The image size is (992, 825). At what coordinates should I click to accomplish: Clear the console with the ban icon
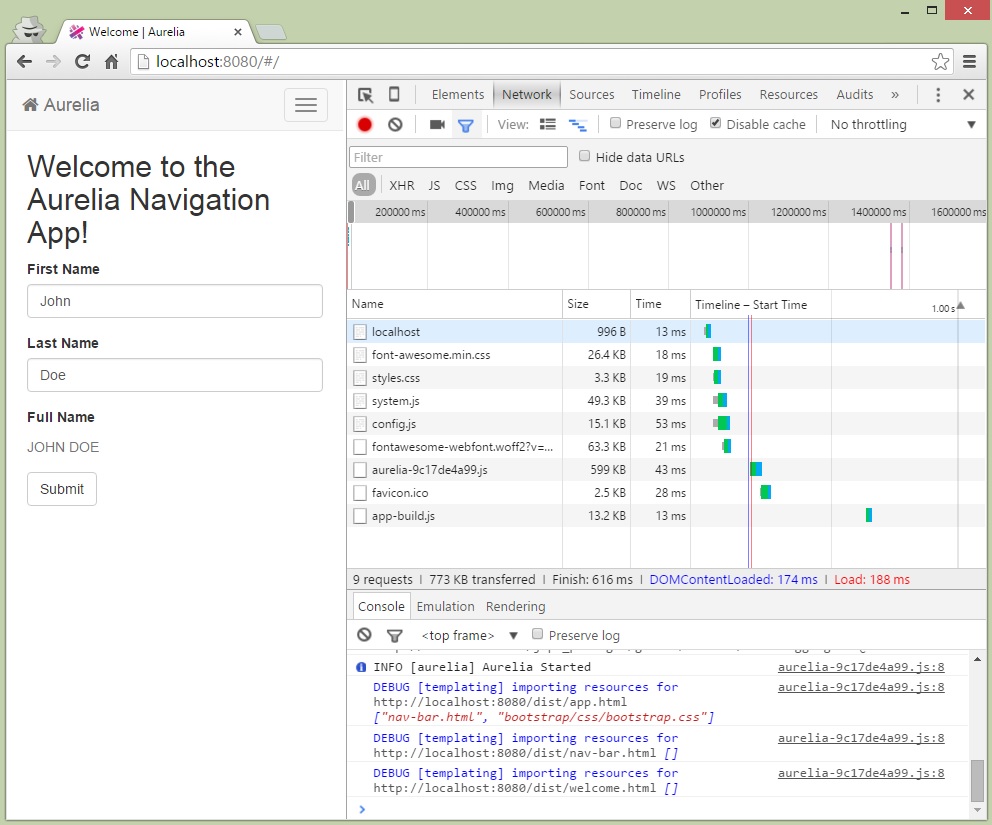tap(364, 635)
